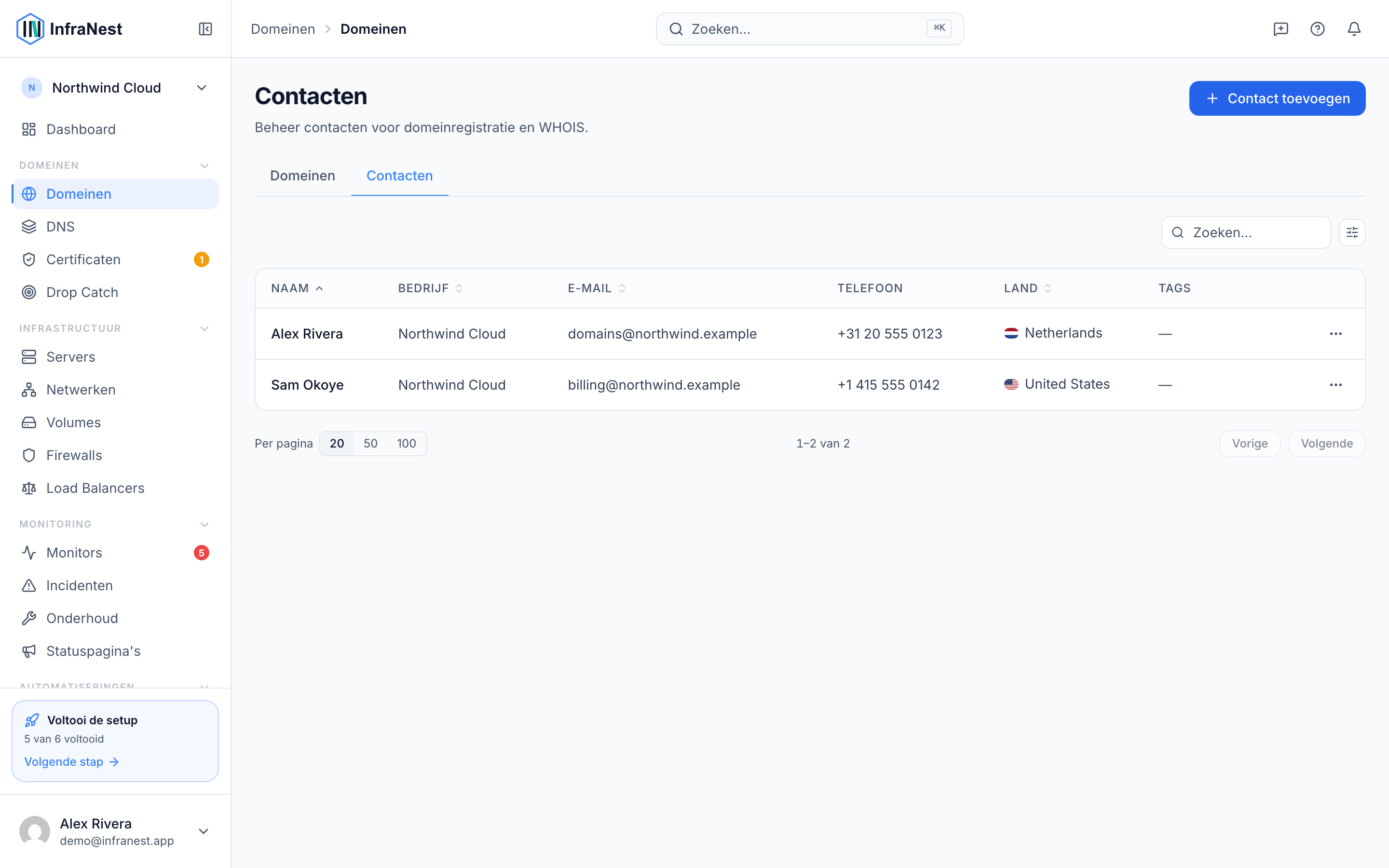Open Servers in sidebar
1389x868 pixels.
(x=115, y=357)
